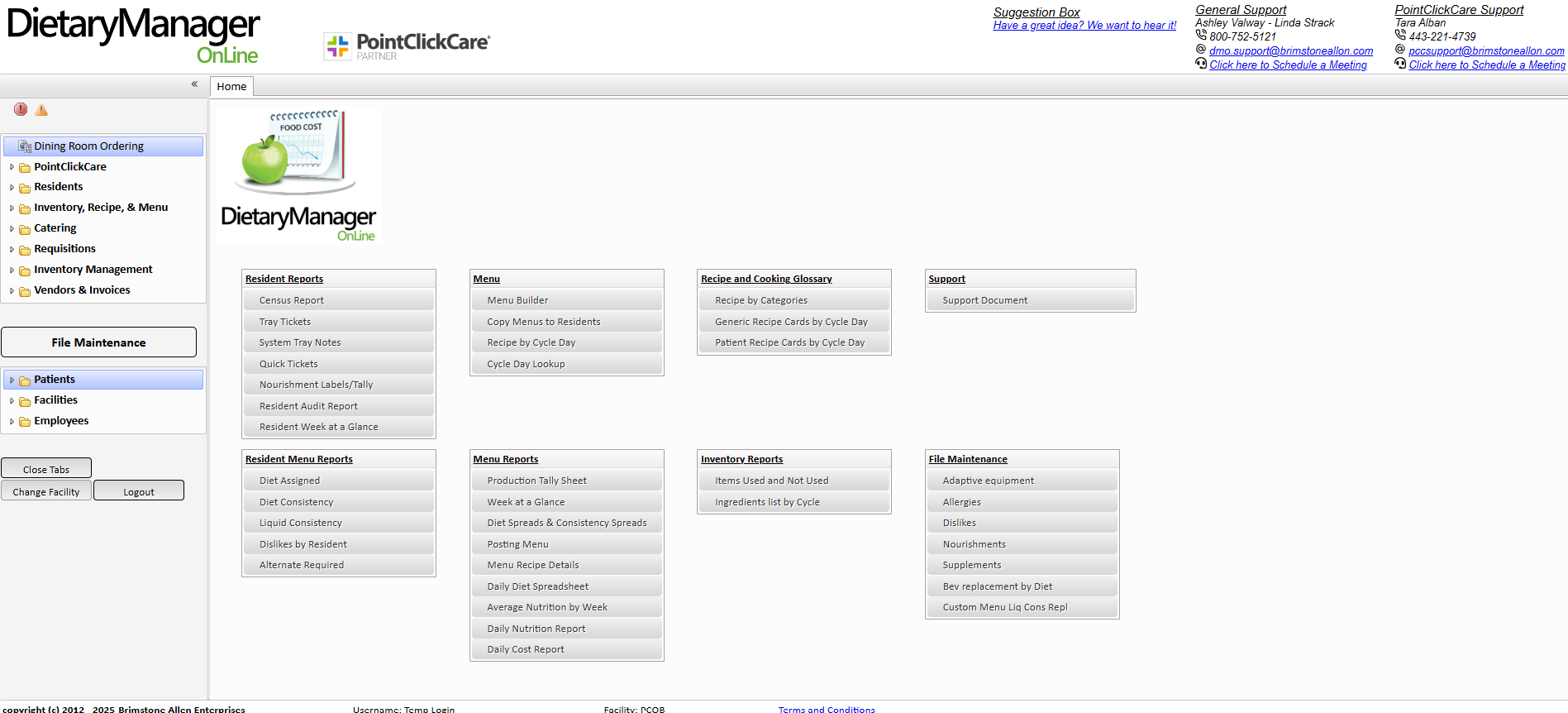Click the PointClickCare folder icon
The image size is (1568, 713).
click(25, 167)
